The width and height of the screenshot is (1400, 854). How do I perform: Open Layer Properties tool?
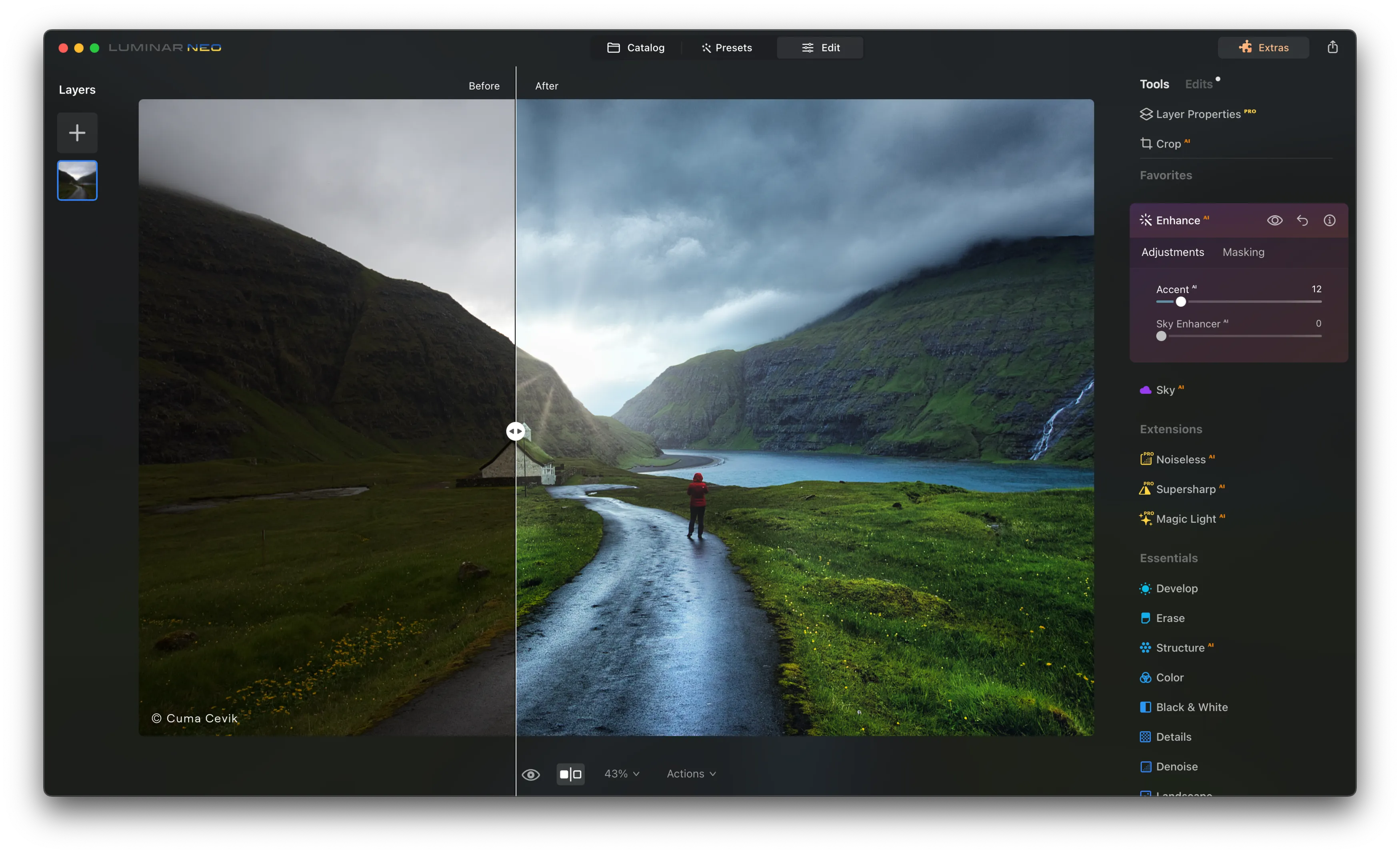click(1197, 114)
